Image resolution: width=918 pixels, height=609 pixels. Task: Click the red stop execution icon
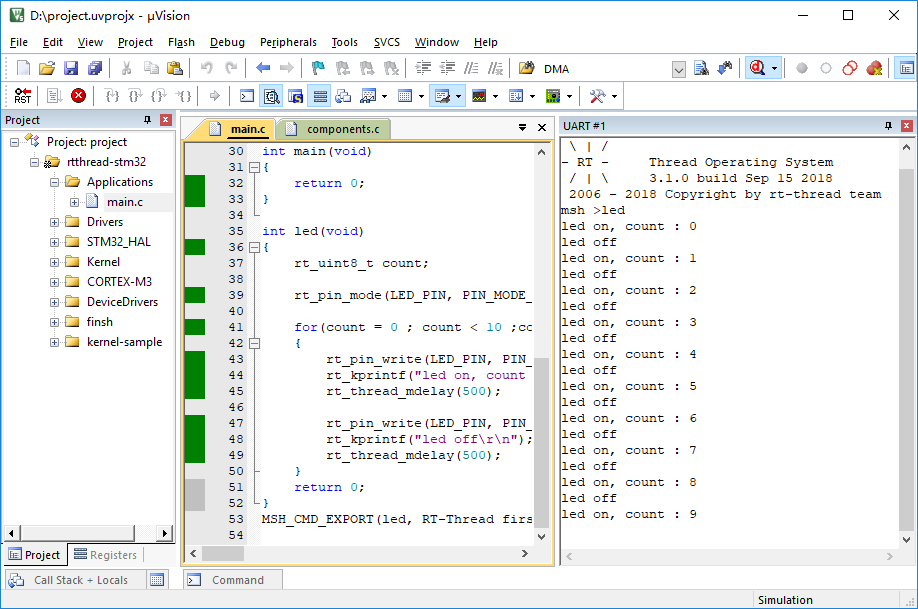click(x=78, y=96)
